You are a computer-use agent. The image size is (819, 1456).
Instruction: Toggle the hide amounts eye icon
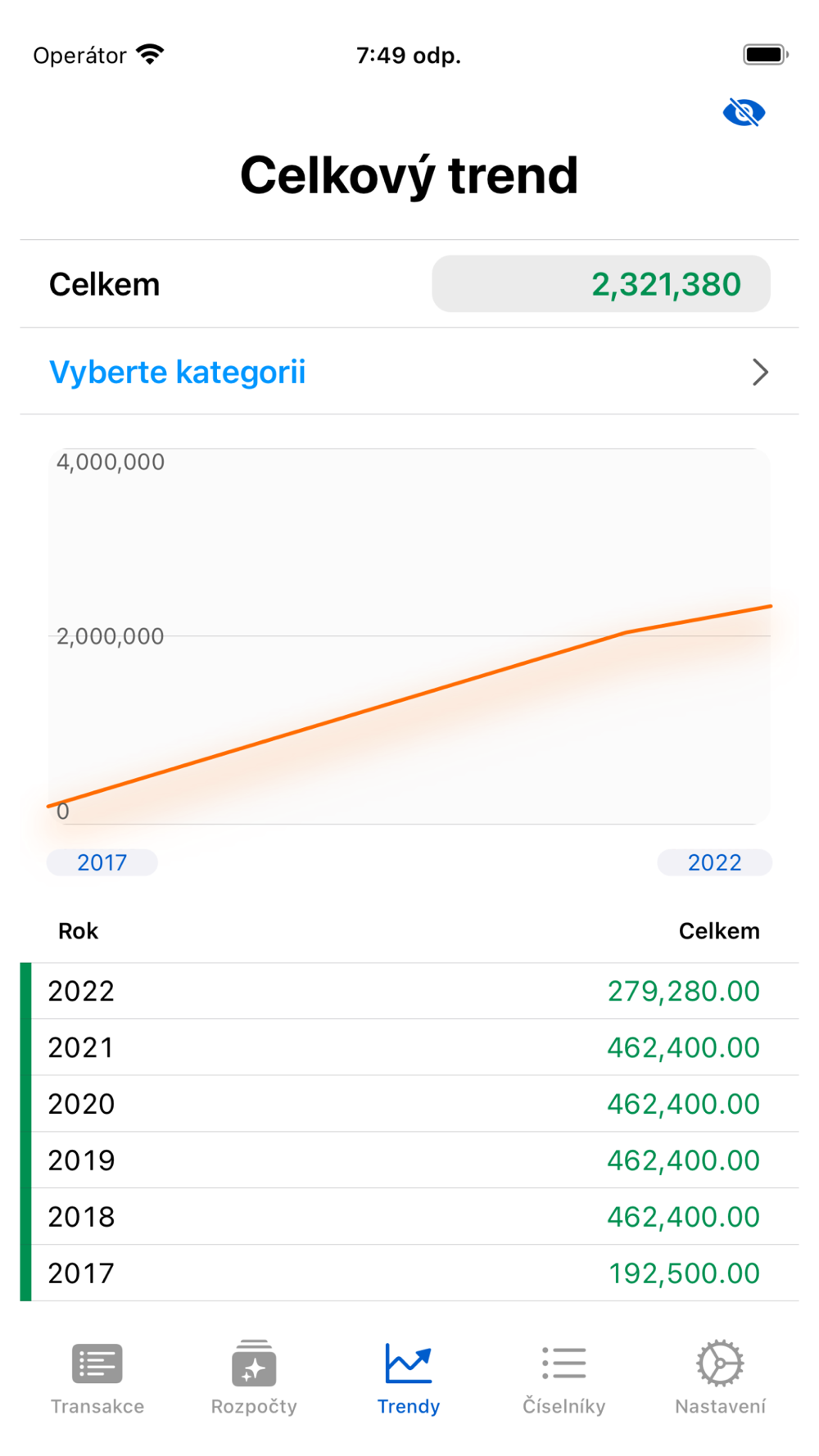(744, 112)
